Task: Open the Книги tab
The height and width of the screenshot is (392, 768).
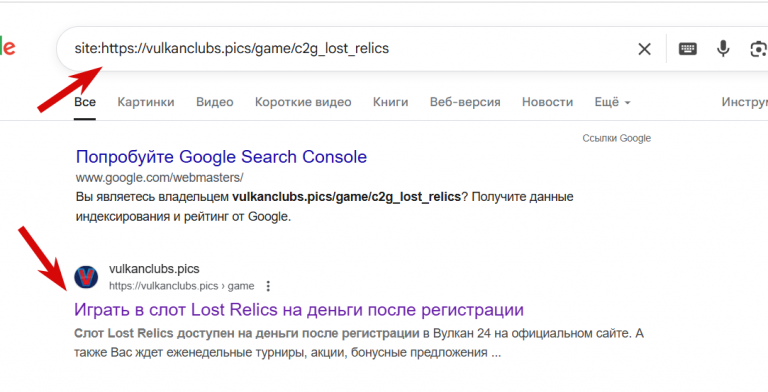Action: tap(390, 102)
